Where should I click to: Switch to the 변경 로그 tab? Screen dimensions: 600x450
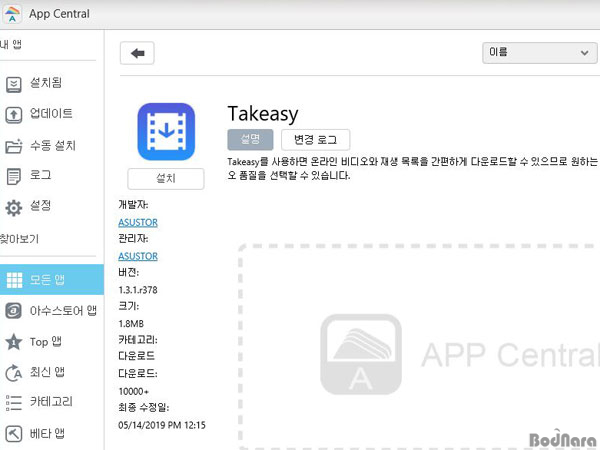coord(315,140)
